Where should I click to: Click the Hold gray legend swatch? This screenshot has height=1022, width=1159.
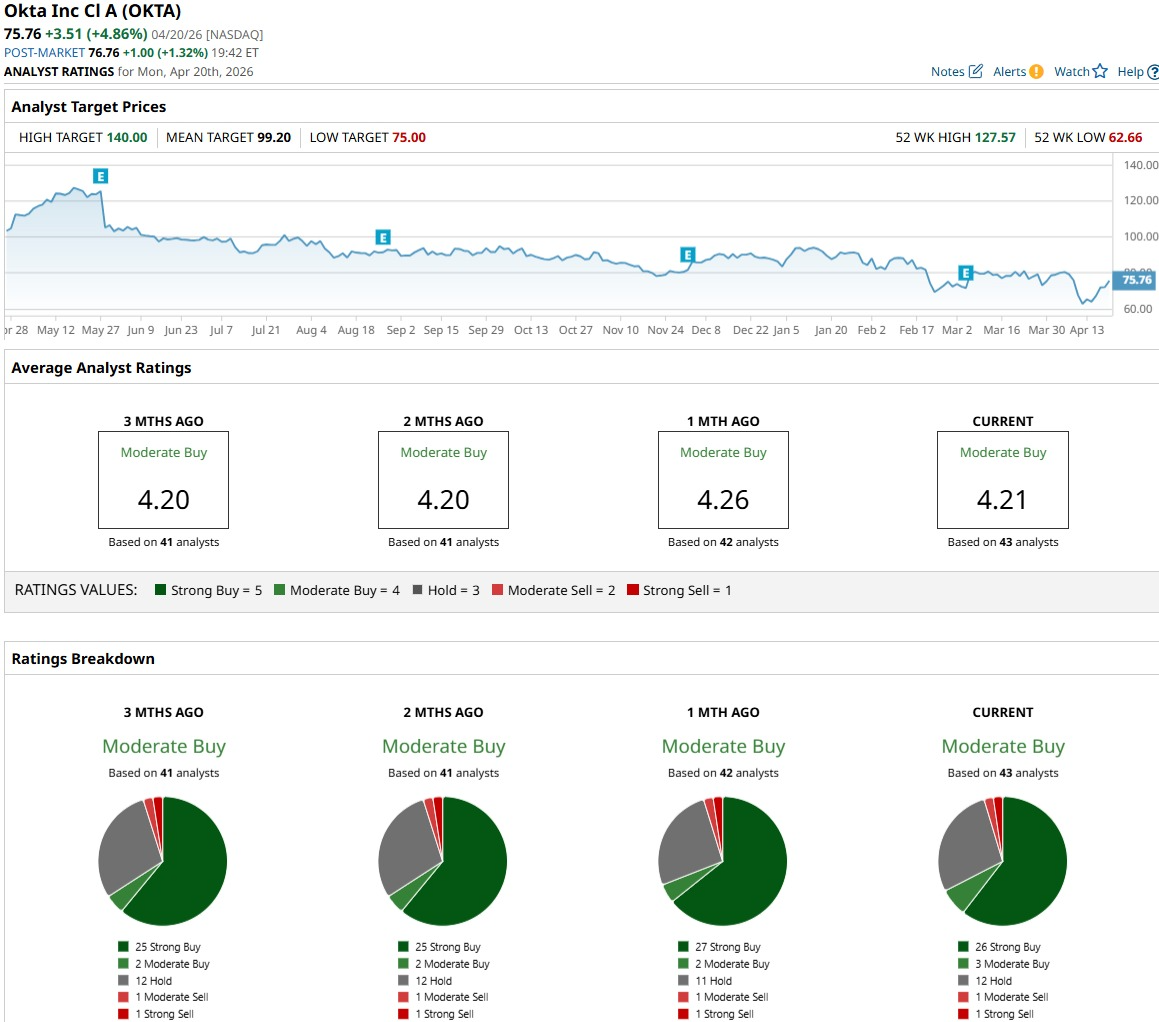418,590
